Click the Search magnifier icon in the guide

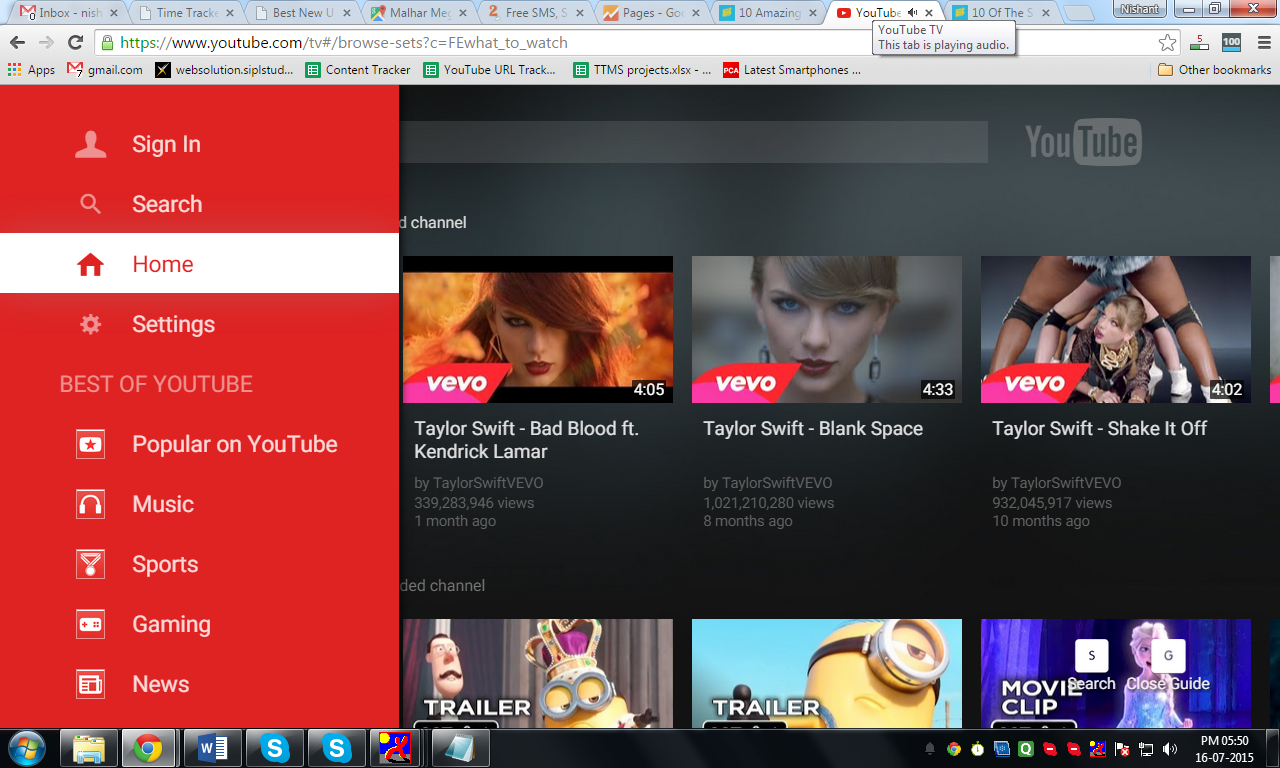point(90,204)
